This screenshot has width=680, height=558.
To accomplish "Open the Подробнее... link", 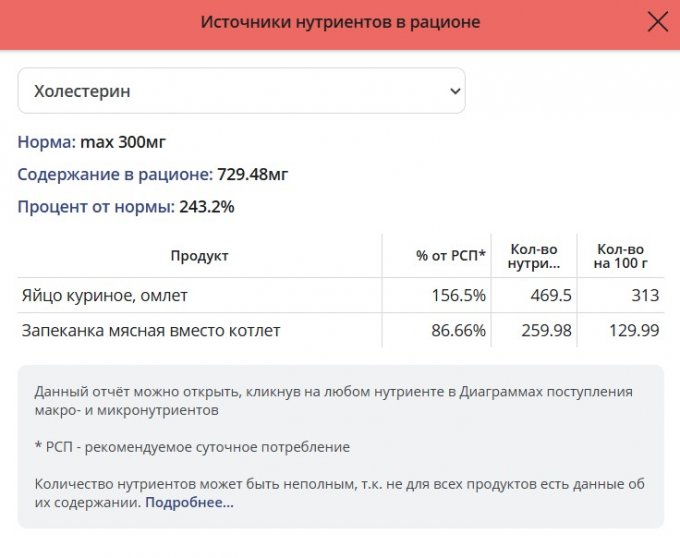I will coord(189,502).
